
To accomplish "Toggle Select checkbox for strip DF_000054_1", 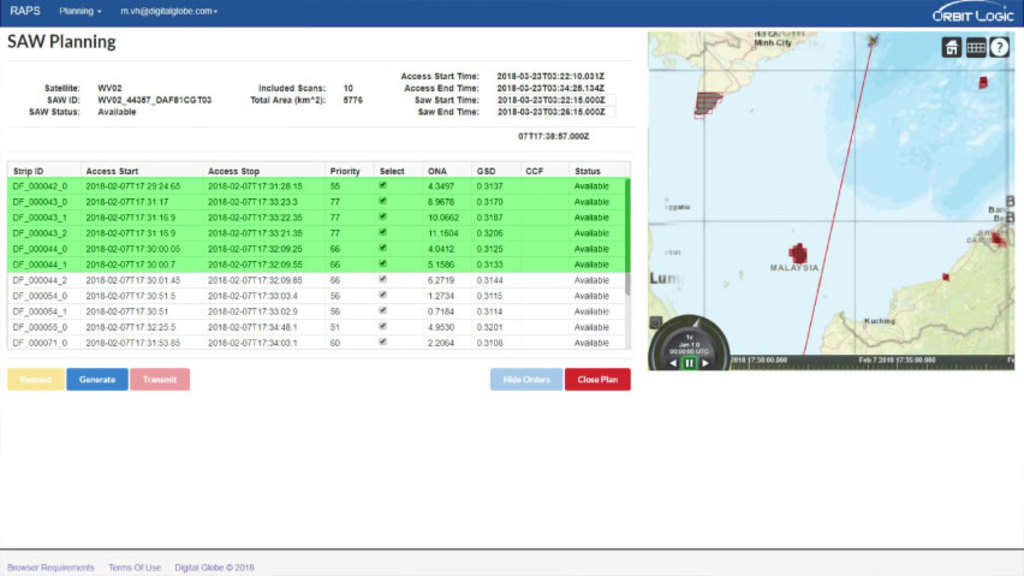I will coord(383,311).
